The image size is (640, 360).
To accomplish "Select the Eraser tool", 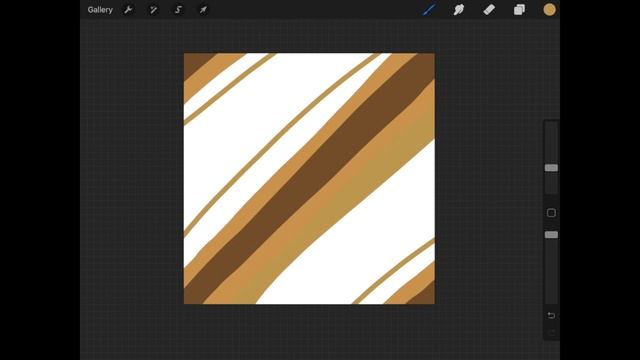I will click(x=489, y=10).
